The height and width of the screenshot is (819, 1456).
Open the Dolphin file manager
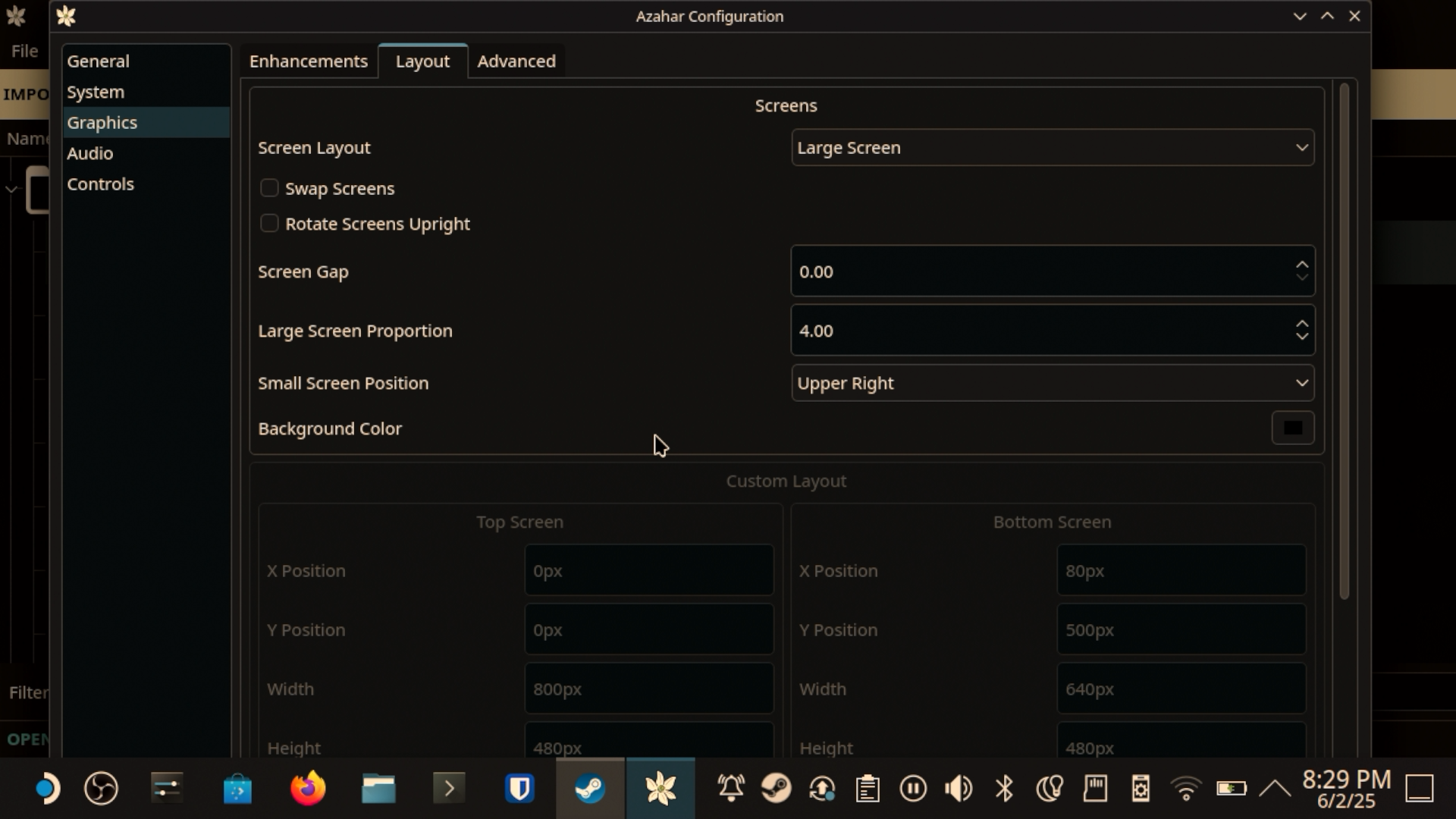pos(378,789)
